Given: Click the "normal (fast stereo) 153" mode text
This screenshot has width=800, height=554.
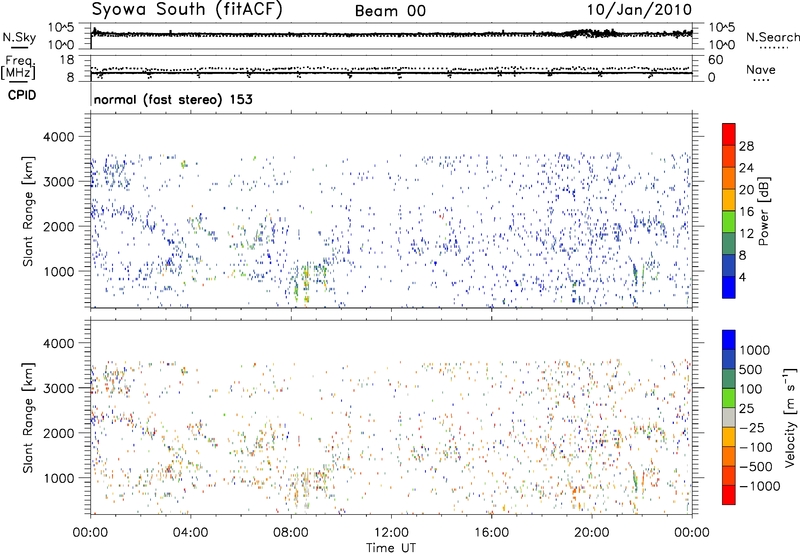Looking at the screenshot, I should [x=173, y=99].
